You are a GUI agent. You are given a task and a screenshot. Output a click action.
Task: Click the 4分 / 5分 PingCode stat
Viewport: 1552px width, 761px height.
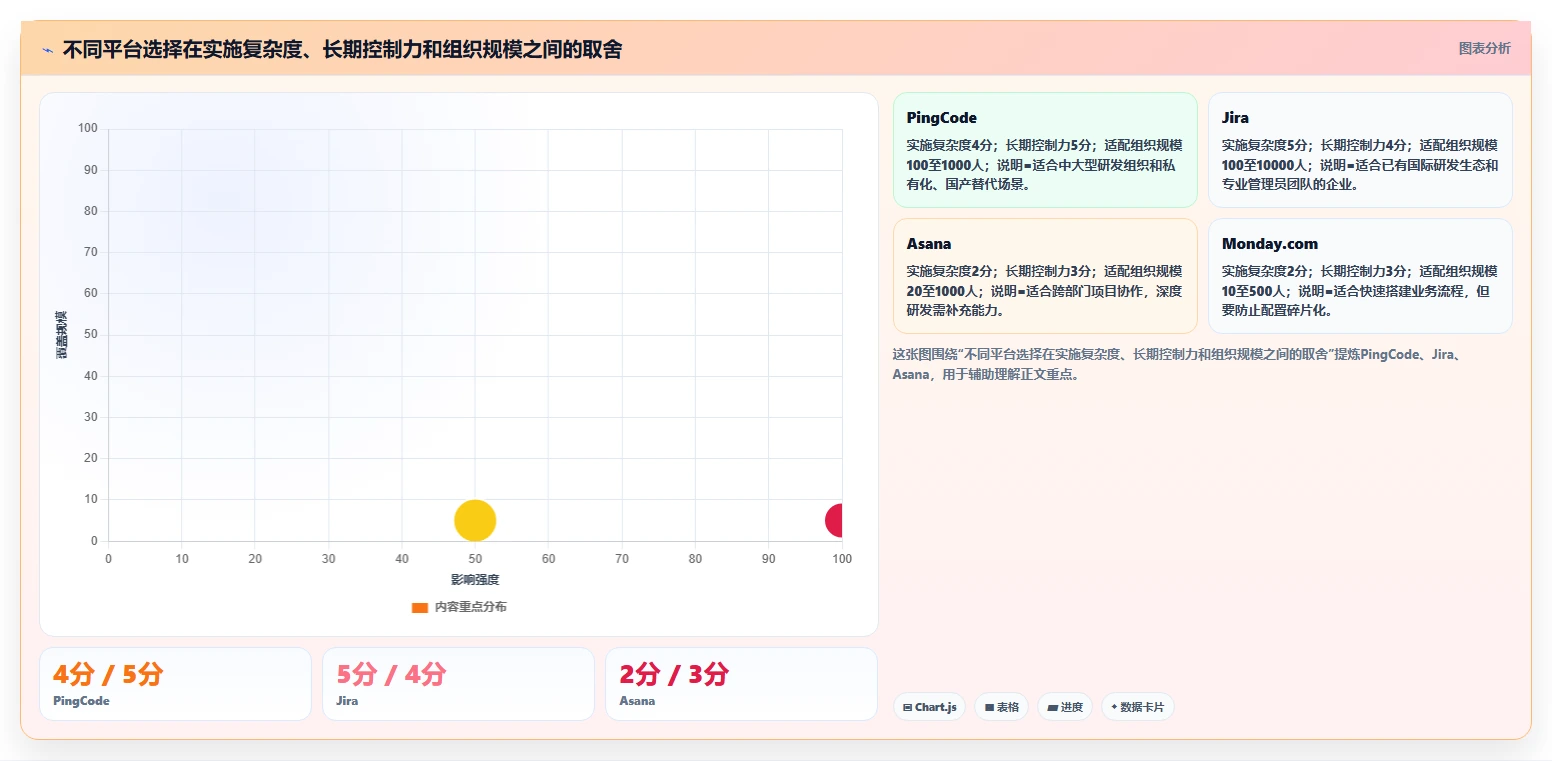pyautogui.click(x=175, y=684)
